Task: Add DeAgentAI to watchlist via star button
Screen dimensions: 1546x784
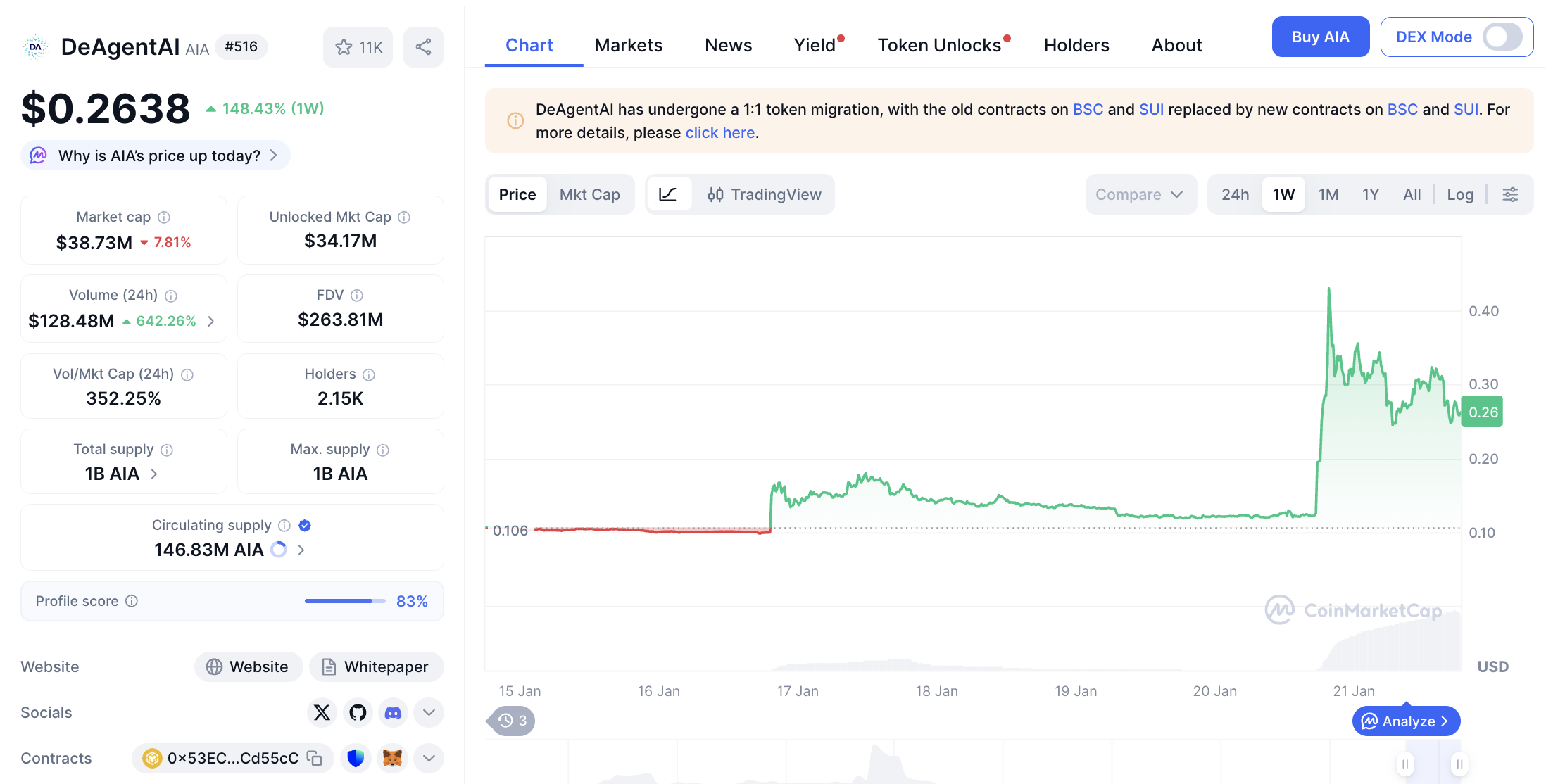Action: [x=358, y=47]
